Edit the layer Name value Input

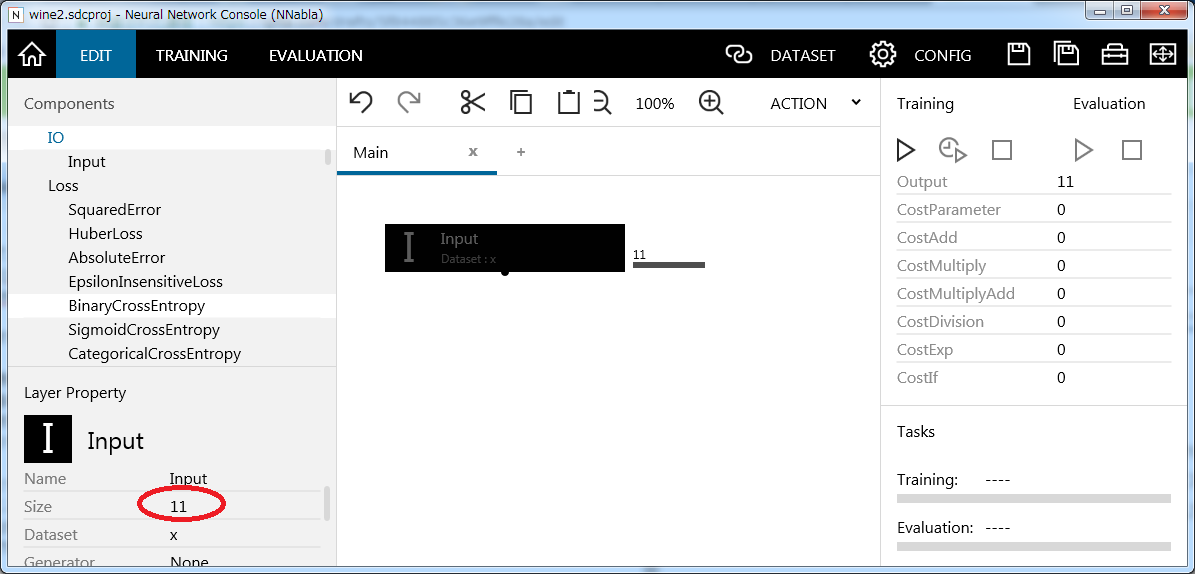[188, 479]
